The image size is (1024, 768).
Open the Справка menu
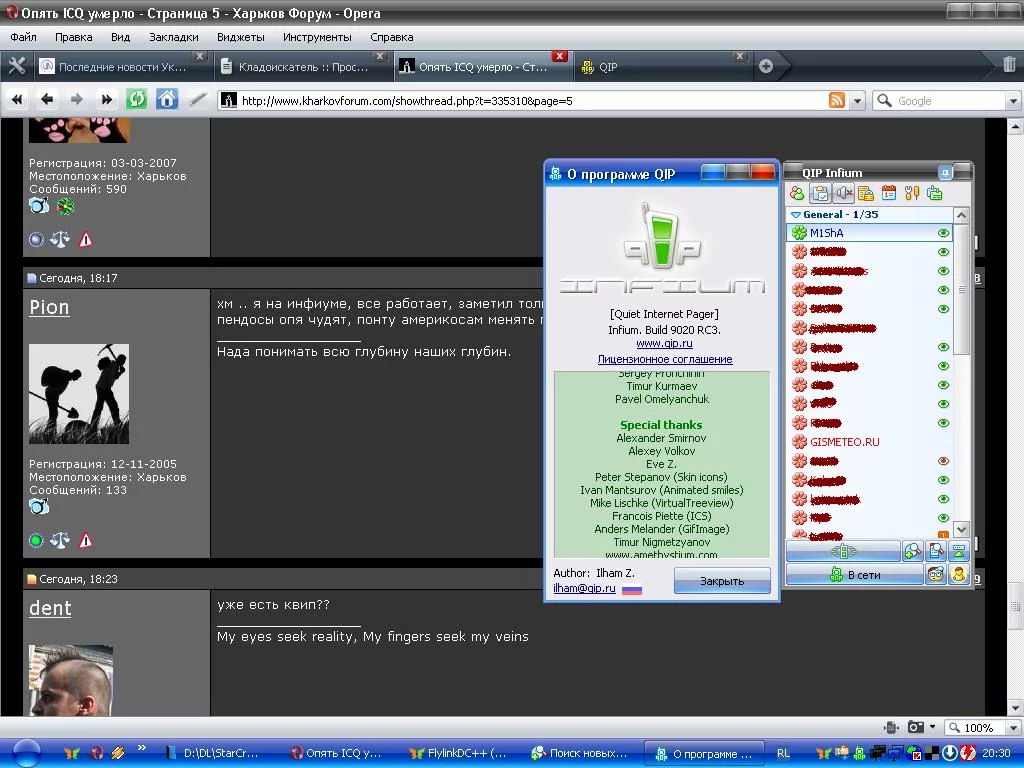392,37
